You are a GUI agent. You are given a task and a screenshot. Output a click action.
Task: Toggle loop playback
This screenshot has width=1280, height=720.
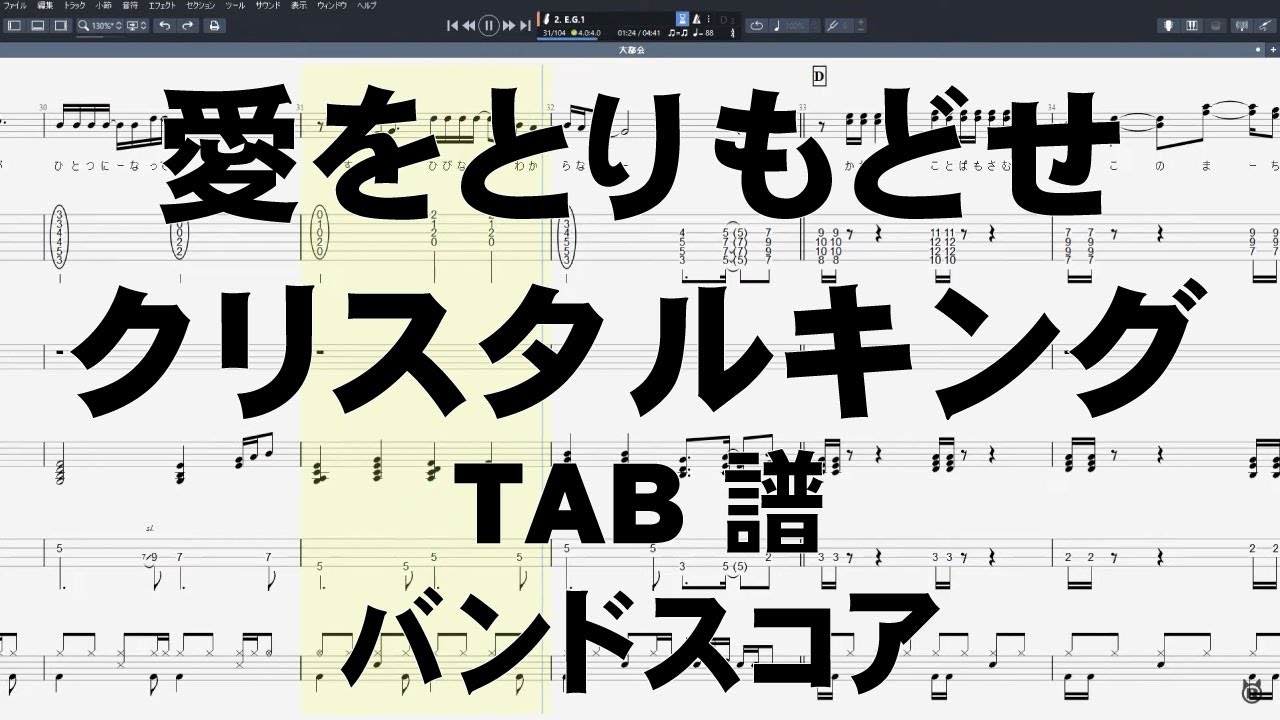[x=757, y=26]
